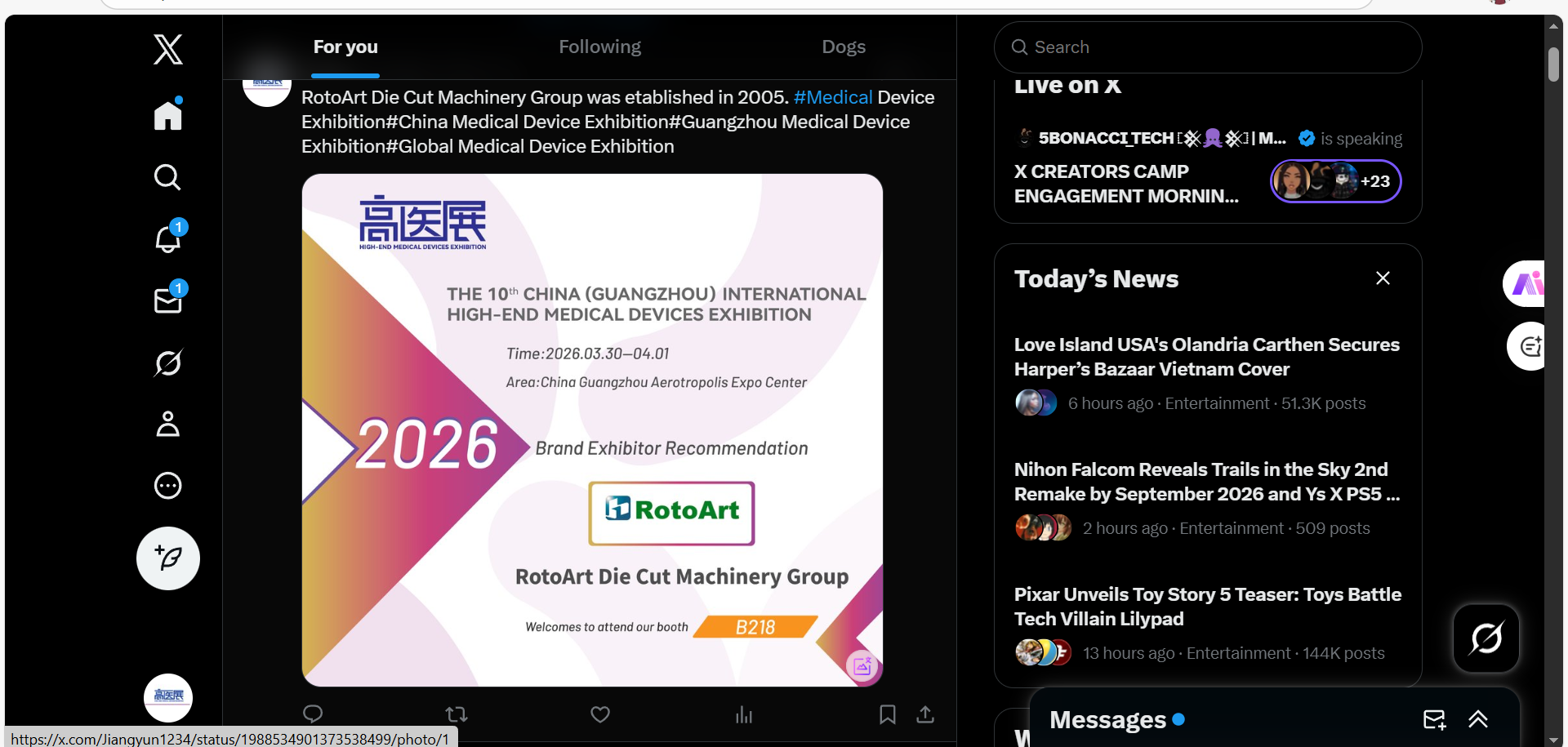This screenshot has width=1568, height=747.
Task: Open Explore search icon in sidebar
Action: (168, 177)
